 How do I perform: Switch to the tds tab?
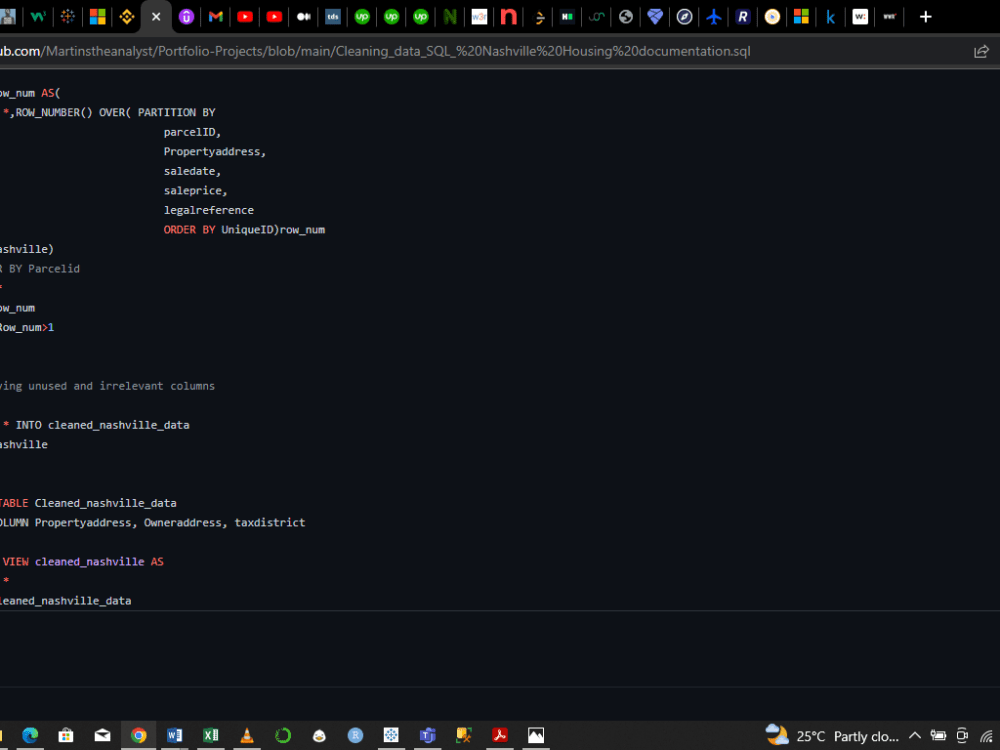click(333, 17)
